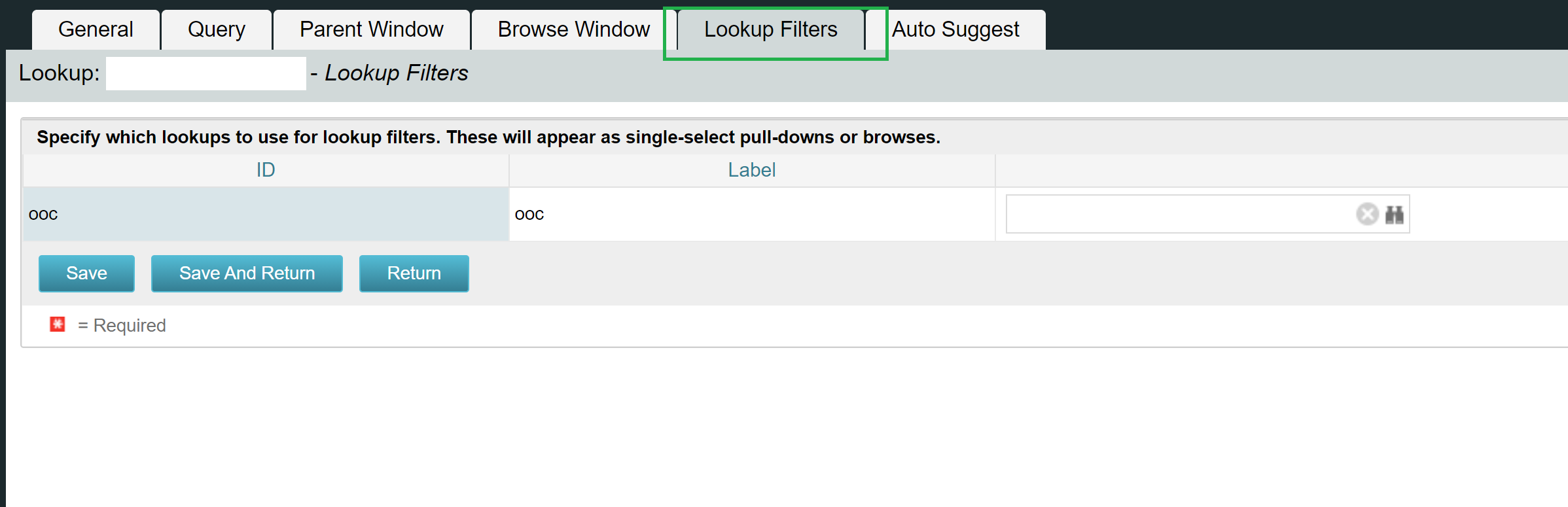
Task: Clear the filter field with the X icon
Action: point(1367,215)
